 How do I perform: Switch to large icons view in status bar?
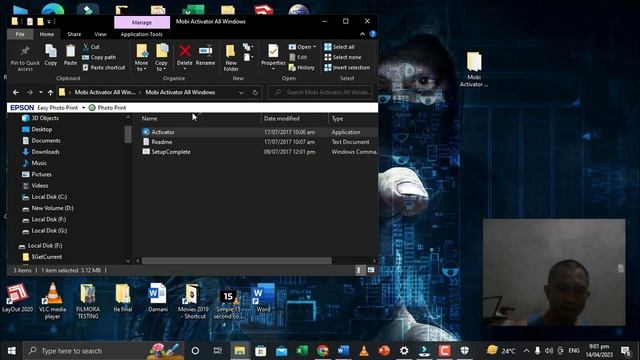point(371,270)
